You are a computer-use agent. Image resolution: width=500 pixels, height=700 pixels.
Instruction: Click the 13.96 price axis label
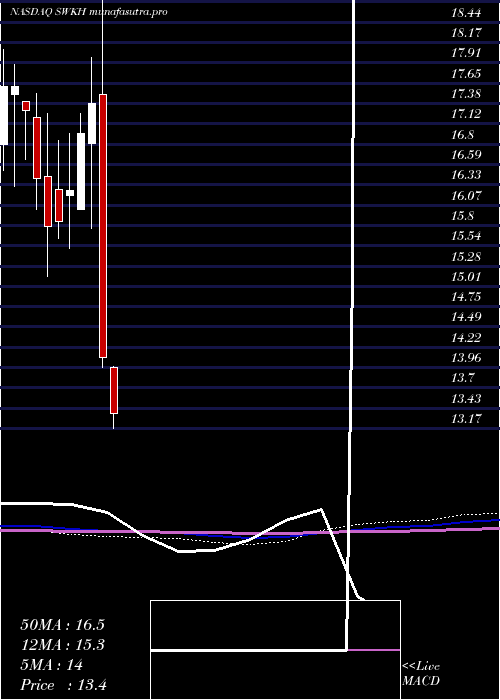pyautogui.click(x=466, y=358)
